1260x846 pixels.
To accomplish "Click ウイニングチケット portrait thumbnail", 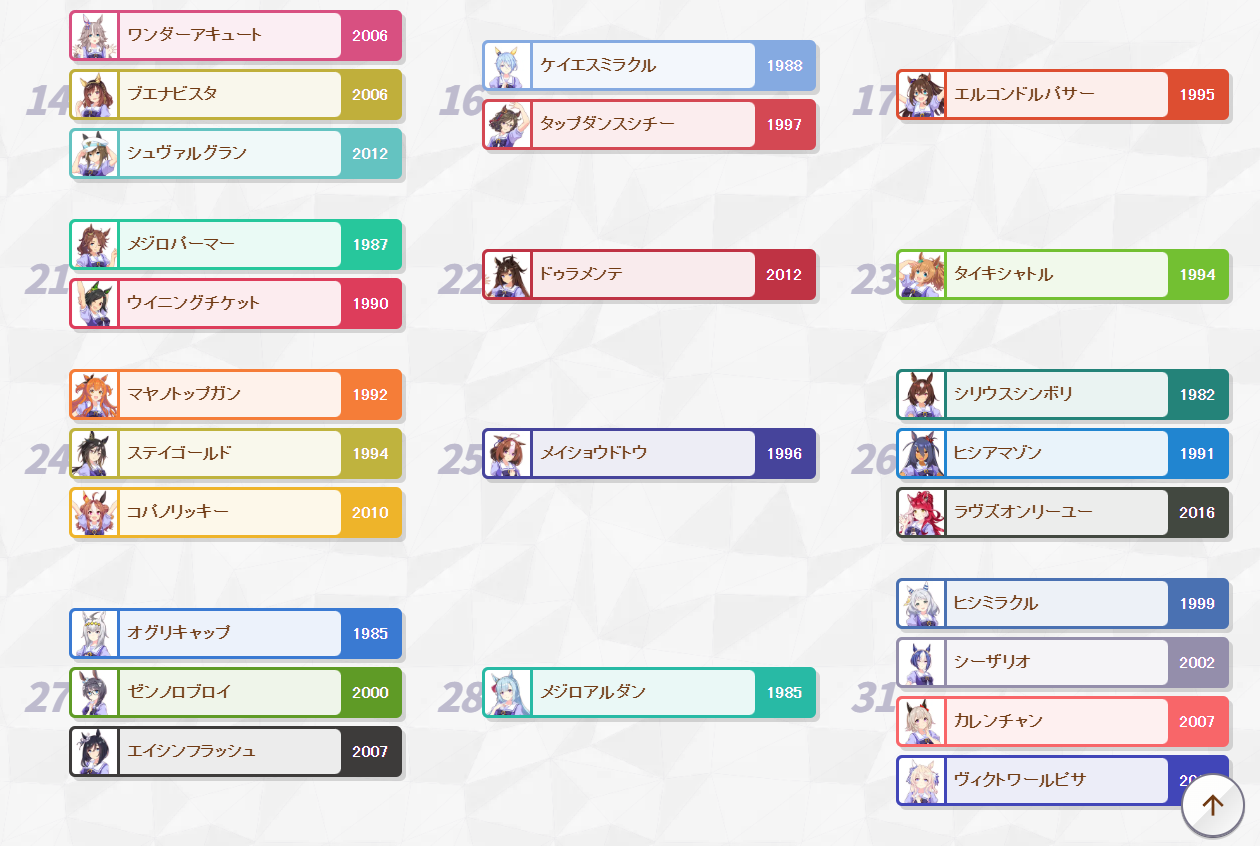I will pyautogui.click(x=95, y=304).
